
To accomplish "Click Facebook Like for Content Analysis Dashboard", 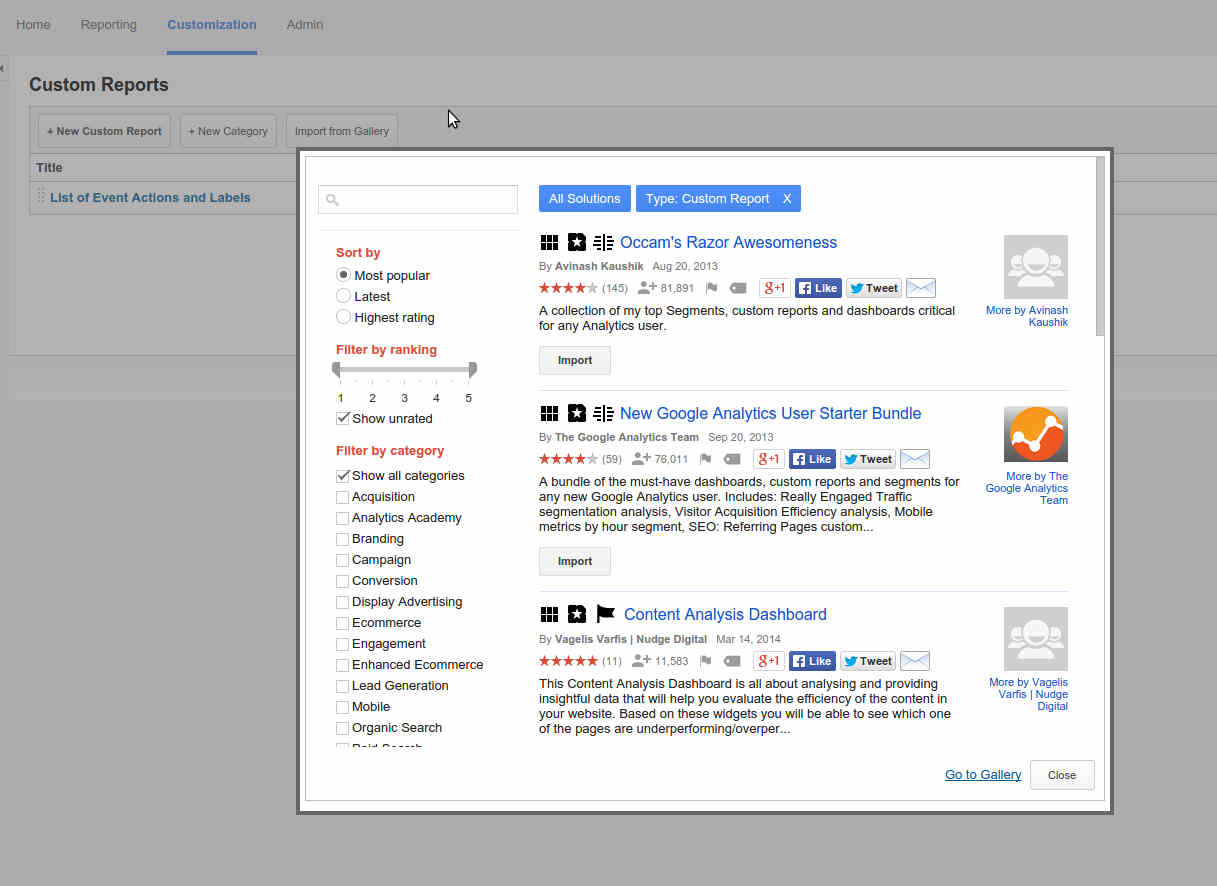I will pyautogui.click(x=812, y=661).
